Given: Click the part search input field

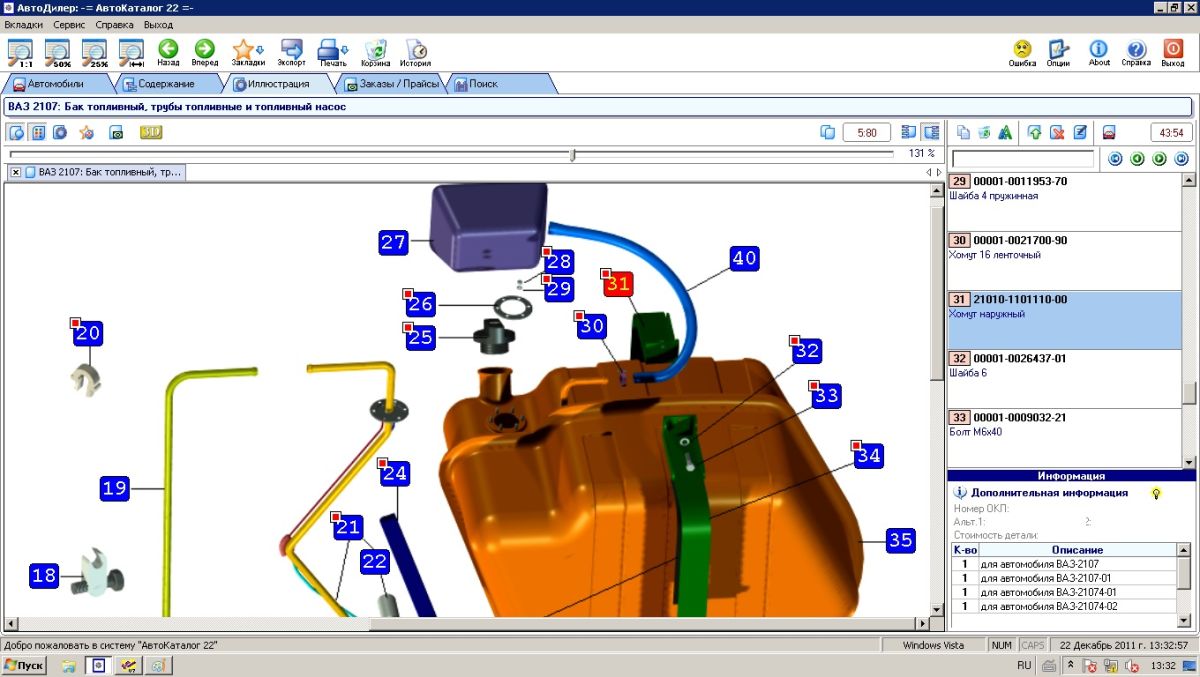Looking at the screenshot, I should coord(1023,159).
